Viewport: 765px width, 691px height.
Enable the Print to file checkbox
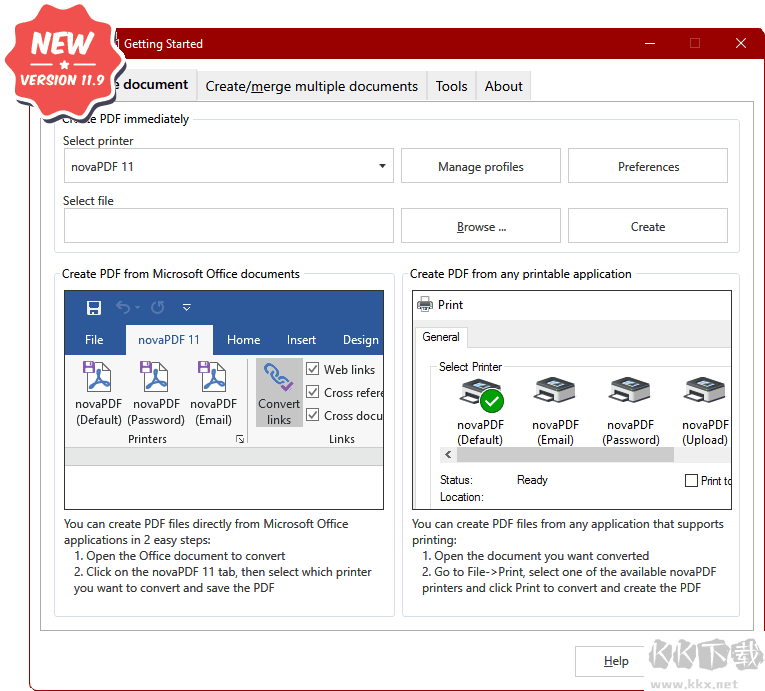coord(691,480)
